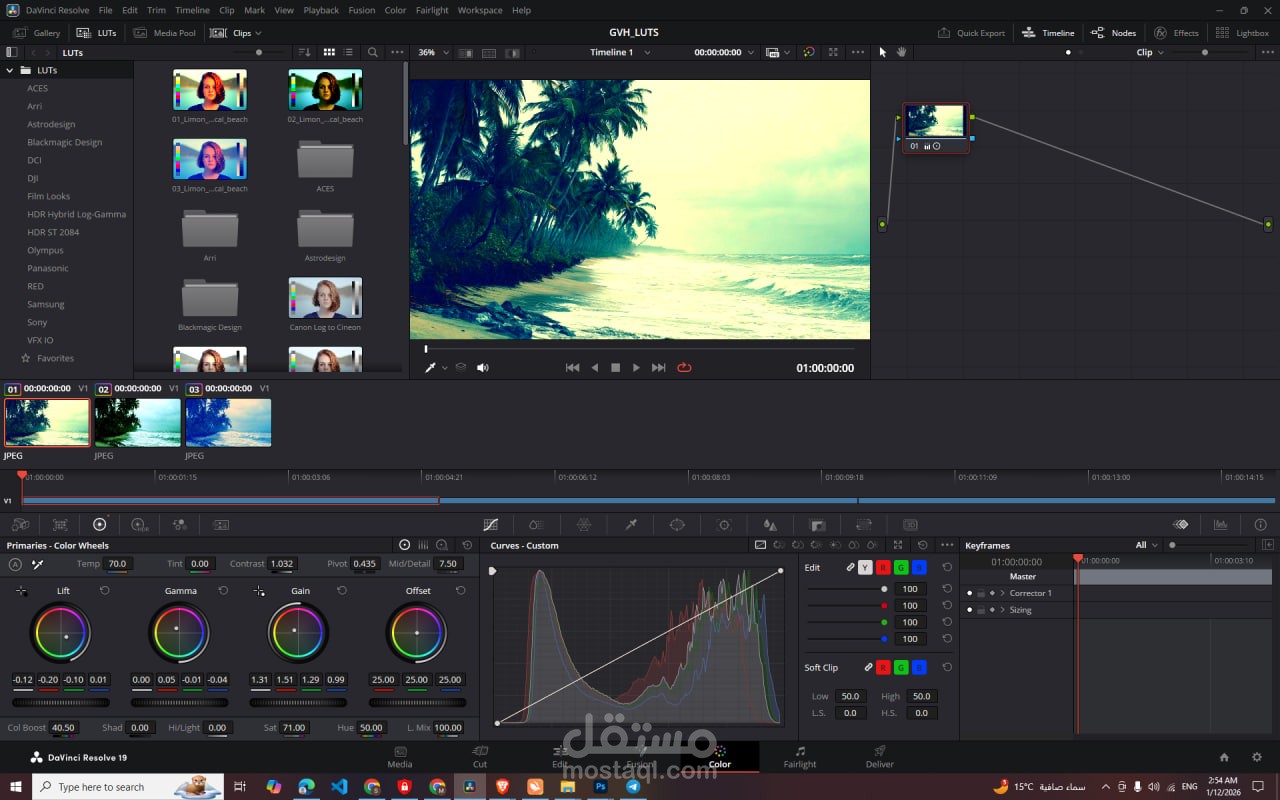1280x800 pixels.
Task: Adjust the Gamma color wheel
Action: [179, 633]
